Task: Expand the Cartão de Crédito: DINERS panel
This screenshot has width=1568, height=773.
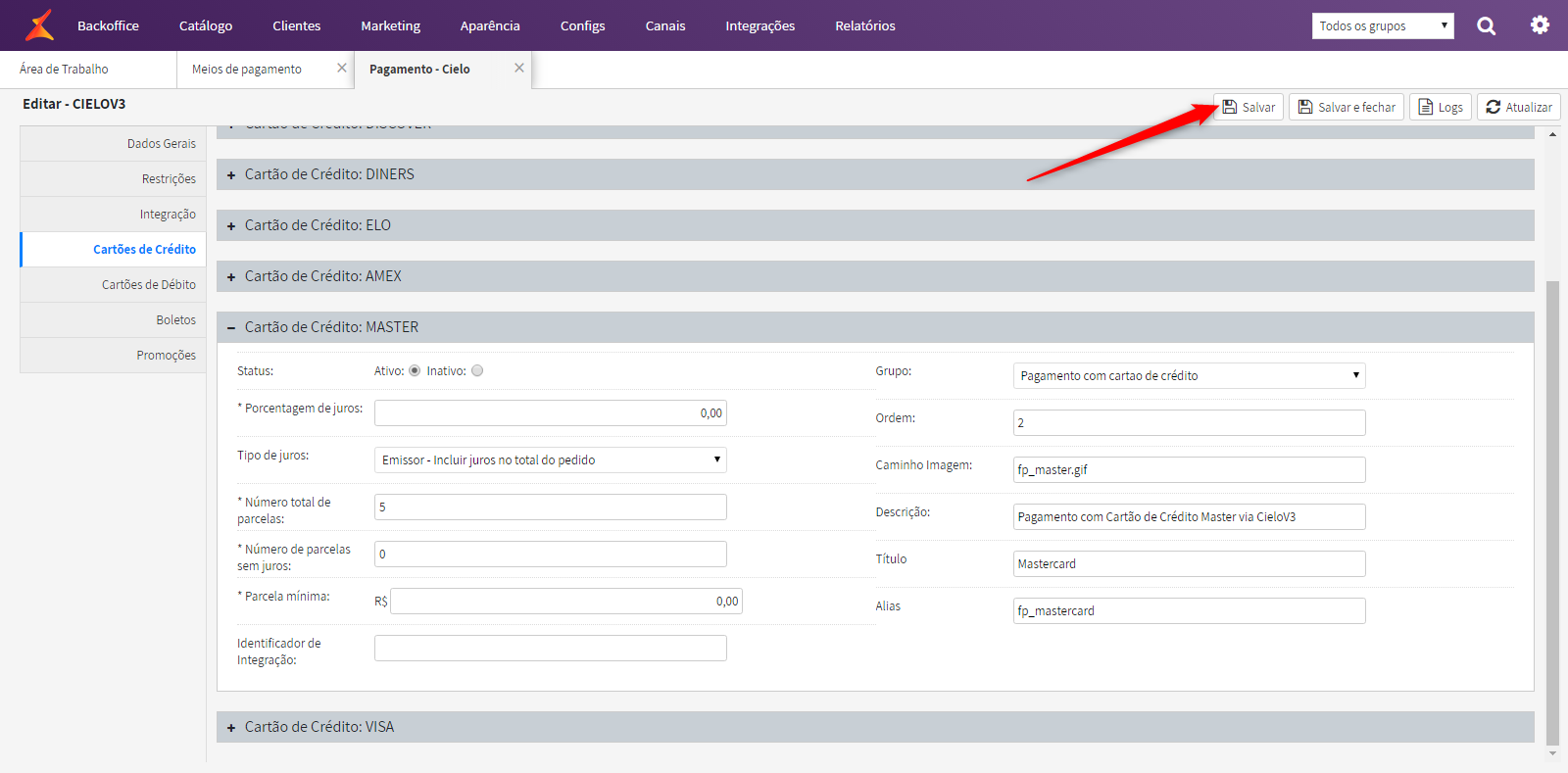Action: pyautogui.click(x=875, y=174)
